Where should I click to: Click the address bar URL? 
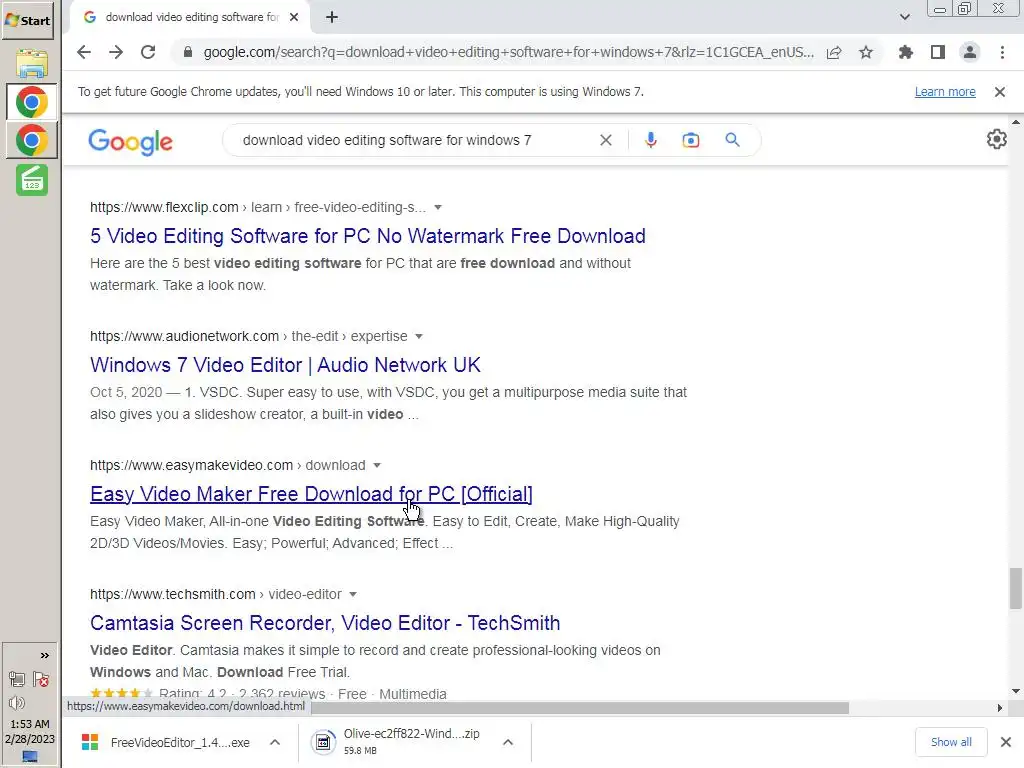(x=509, y=52)
